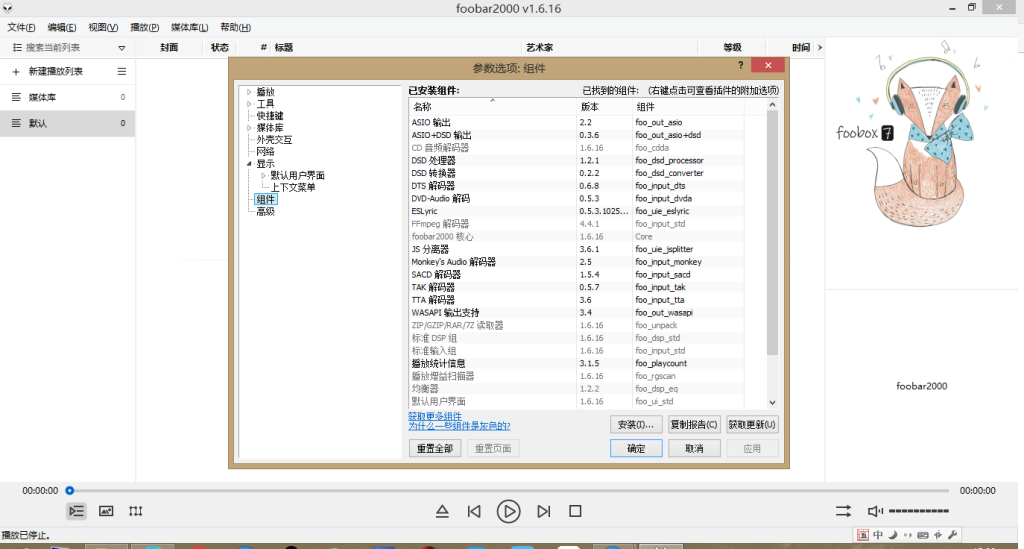Select 网络 in the preferences tree
Screen dimensions: 1024x549
coord(265,151)
